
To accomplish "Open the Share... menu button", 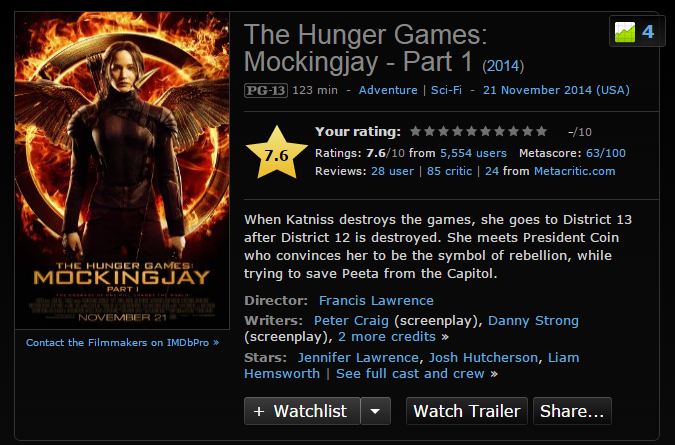I will 572,411.
